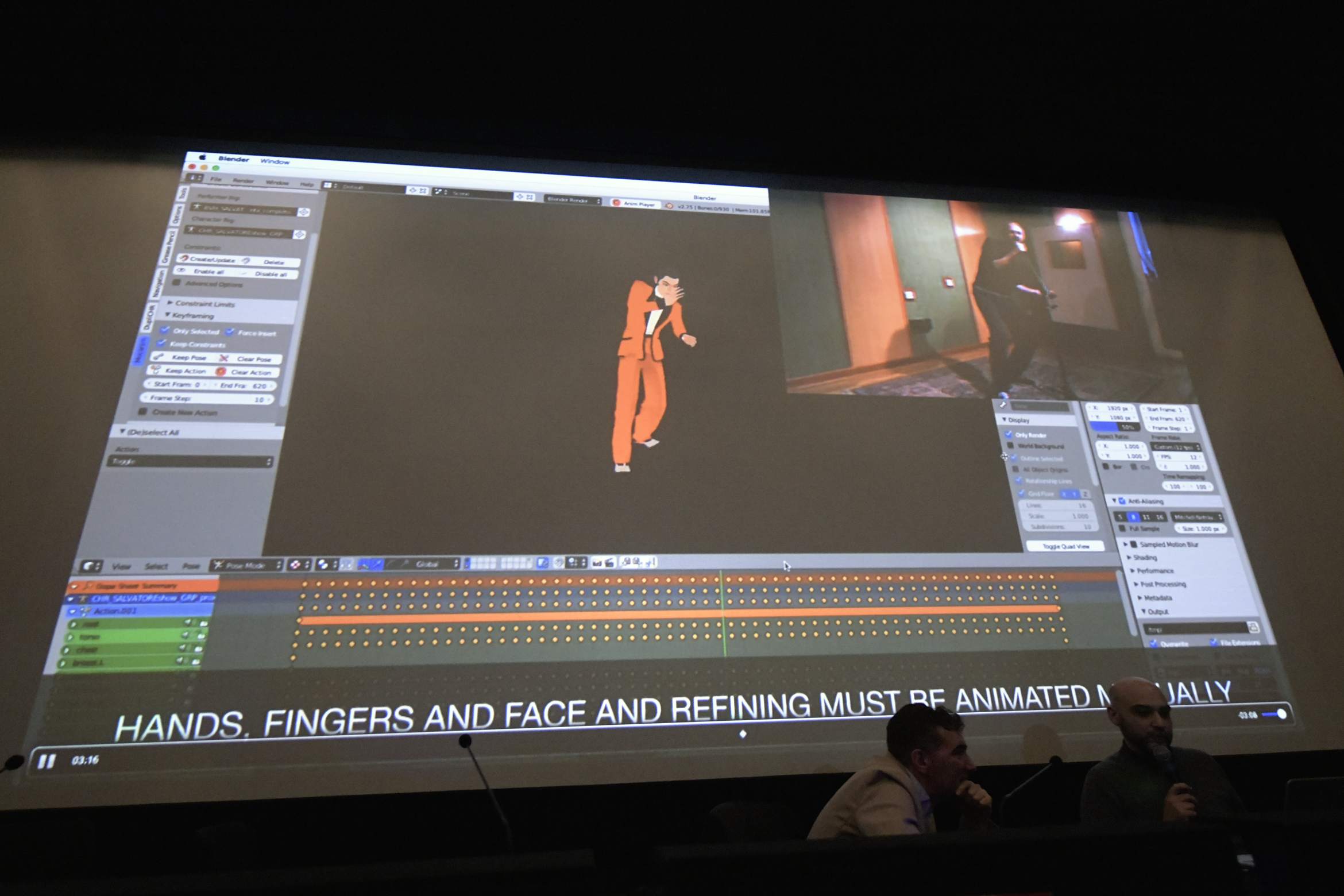Open the Scene selector field

[x=472, y=194]
